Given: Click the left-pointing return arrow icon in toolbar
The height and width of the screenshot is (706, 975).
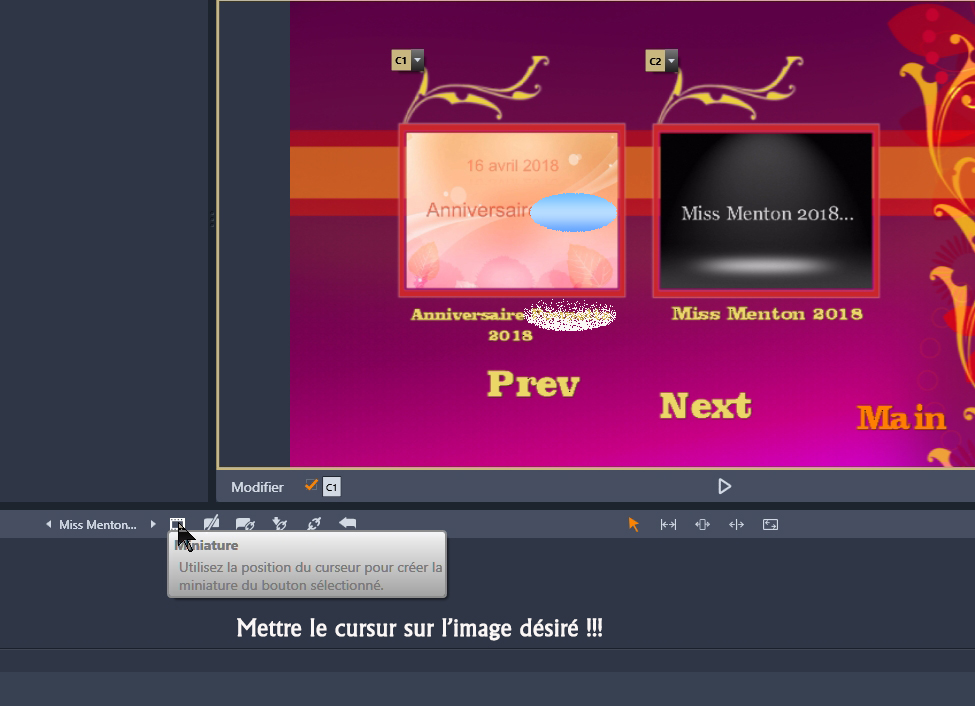Looking at the screenshot, I should coord(348,523).
